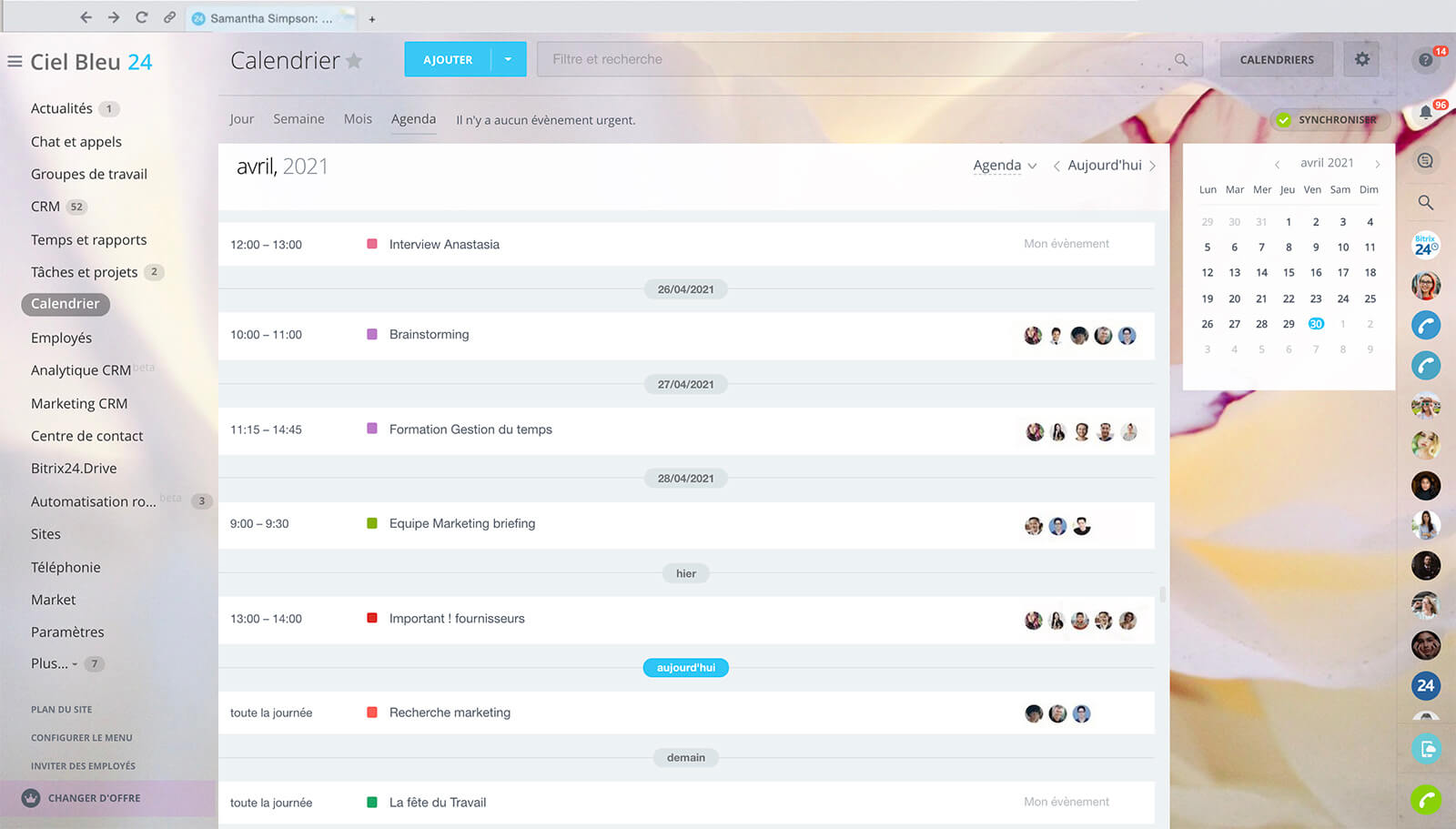Switch to the Semaine tab
The image size is (1456, 829).
pyautogui.click(x=298, y=119)
